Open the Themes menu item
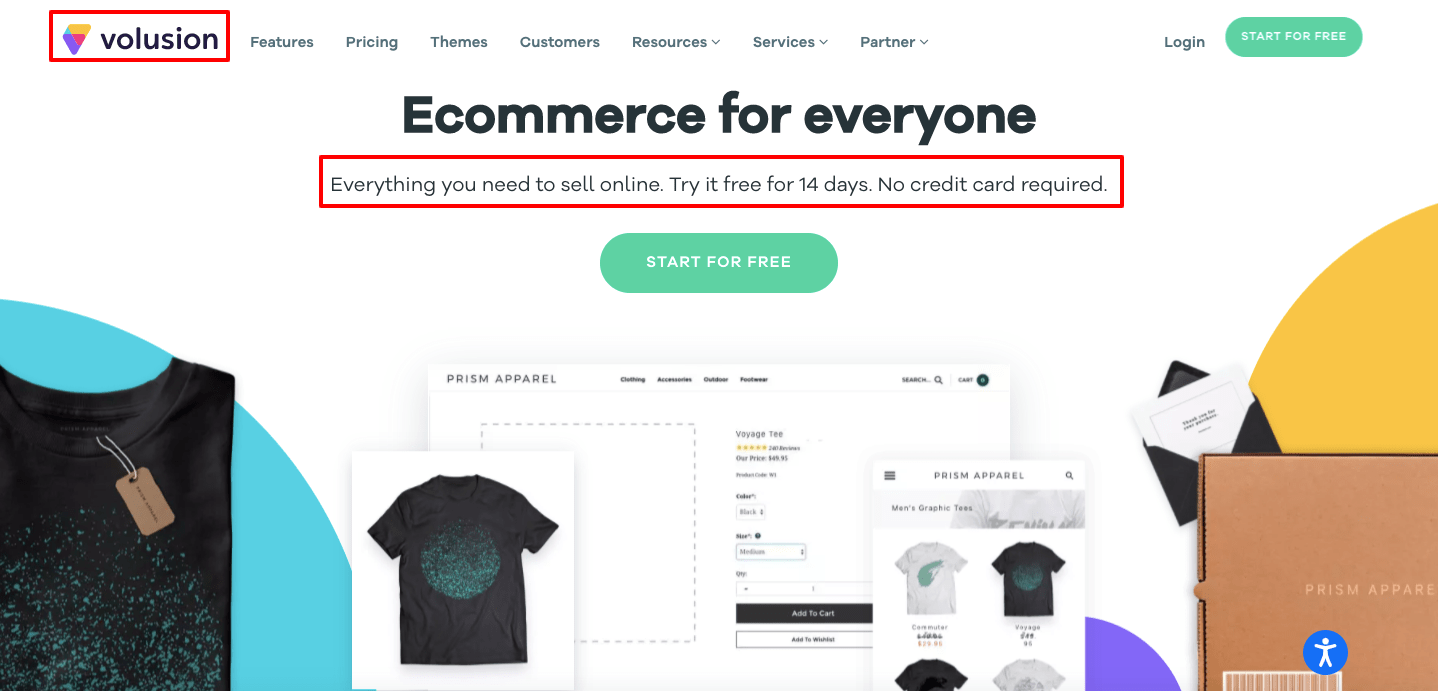Viewport: 1438px width, 695px height. click(459, 42)
